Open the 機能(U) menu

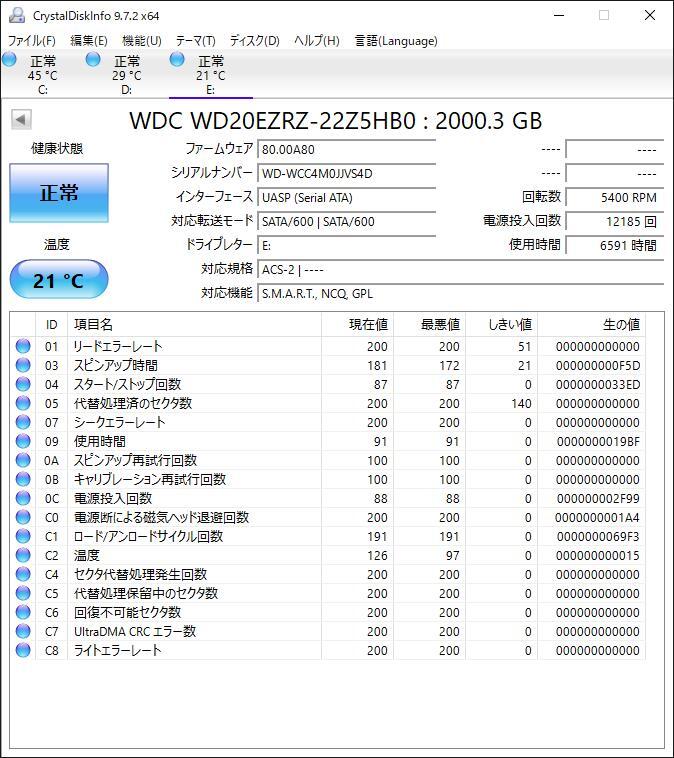[142, 41]
